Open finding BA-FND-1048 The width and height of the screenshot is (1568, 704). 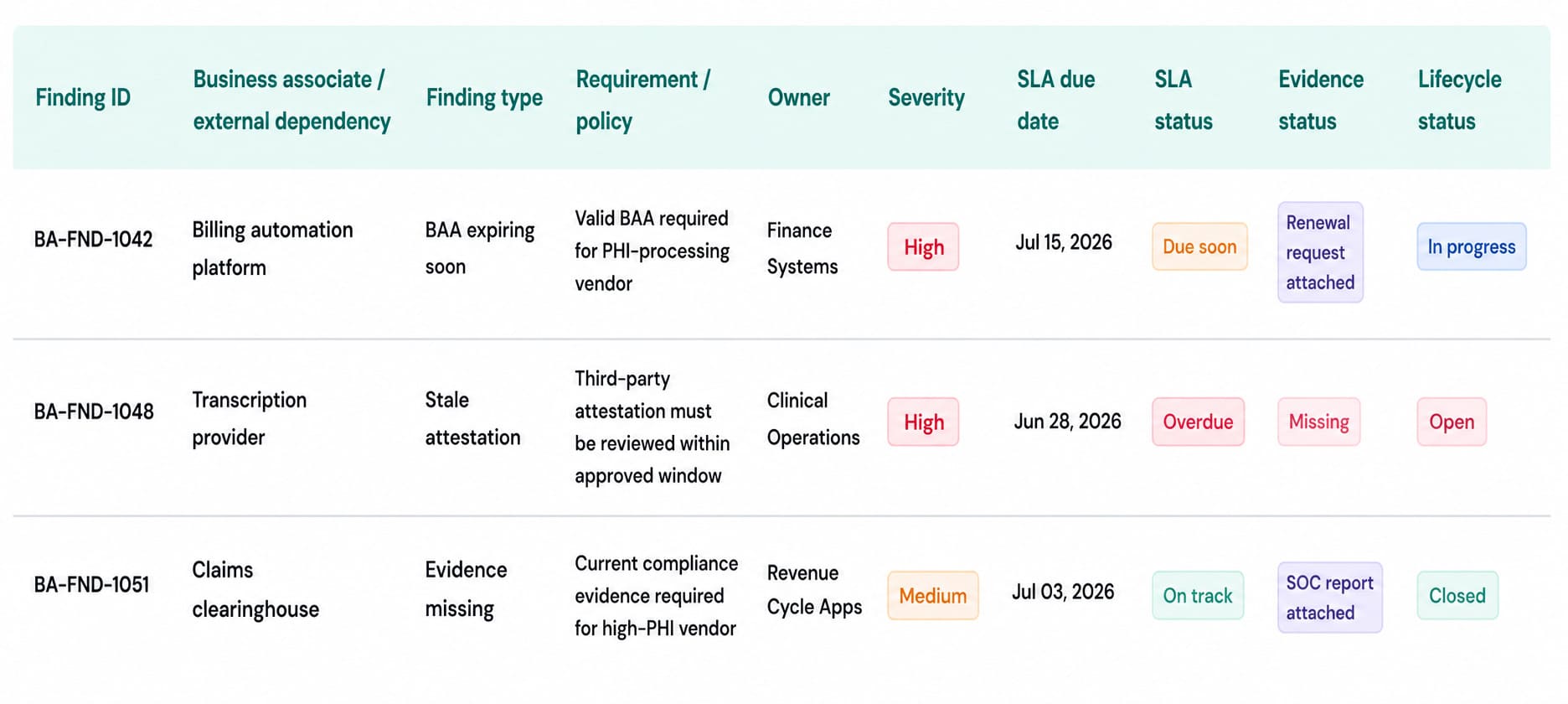click(94, 412)
